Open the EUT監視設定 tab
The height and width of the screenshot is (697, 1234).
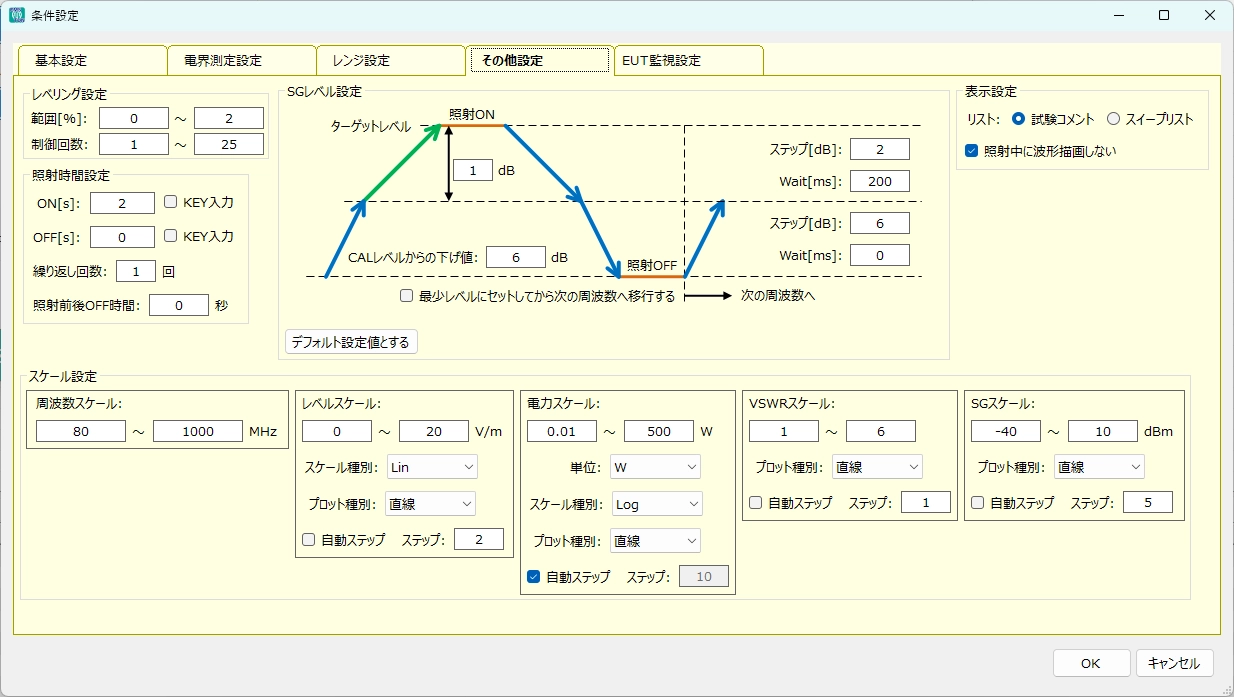click(x=688, y=60)
